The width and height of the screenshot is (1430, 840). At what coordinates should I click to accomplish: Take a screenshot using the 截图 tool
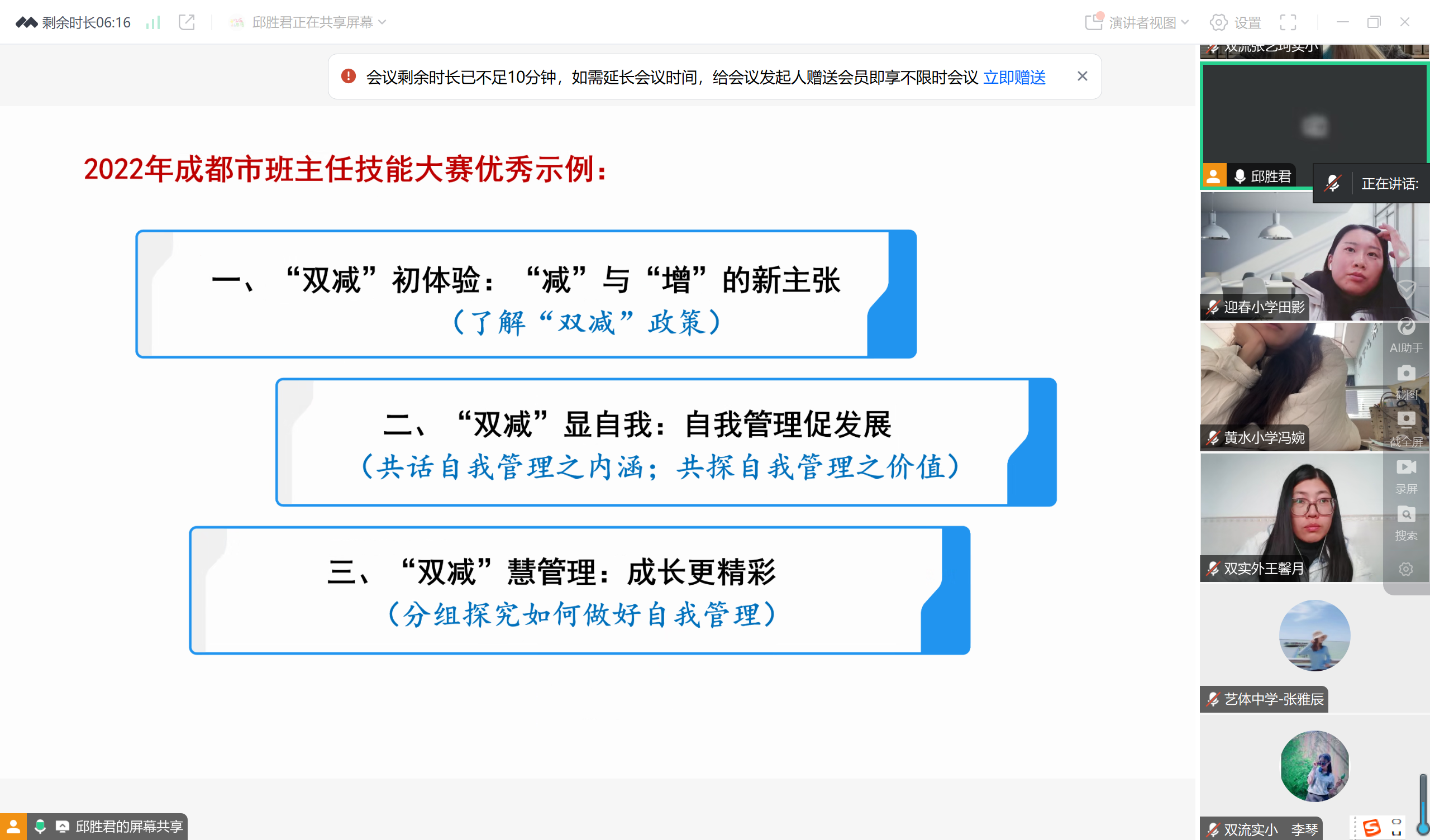[x=1406, y=383]
